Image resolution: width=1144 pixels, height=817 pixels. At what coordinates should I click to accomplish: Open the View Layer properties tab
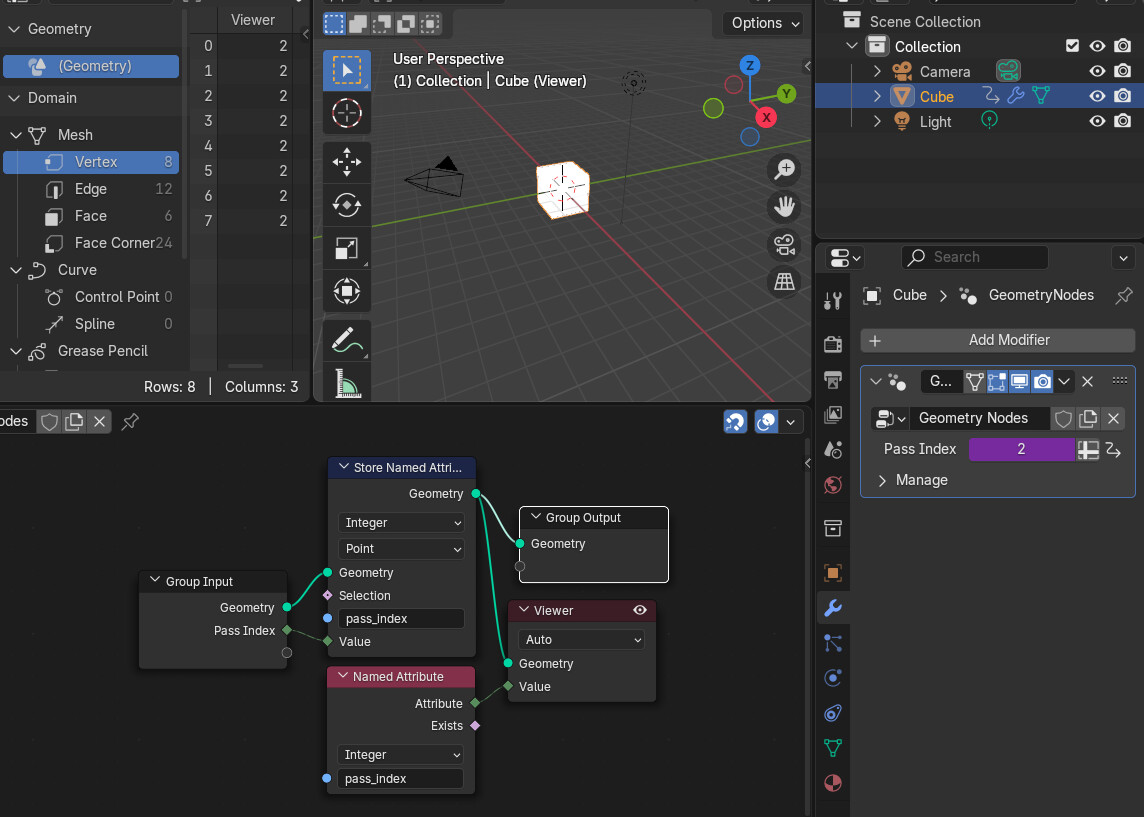[x=832, y=414]
